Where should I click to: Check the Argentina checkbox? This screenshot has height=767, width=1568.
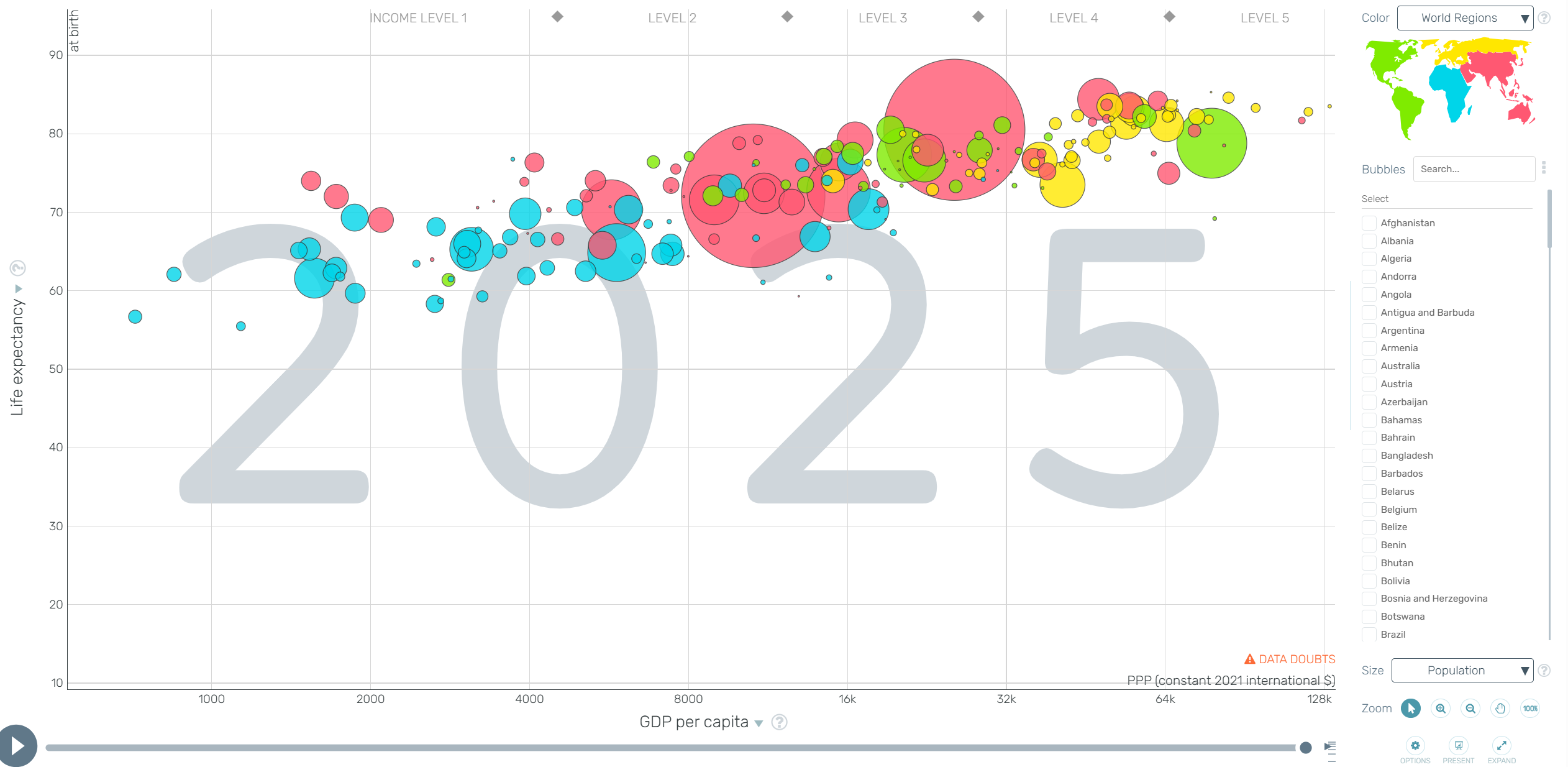[x=1369, y=331]
